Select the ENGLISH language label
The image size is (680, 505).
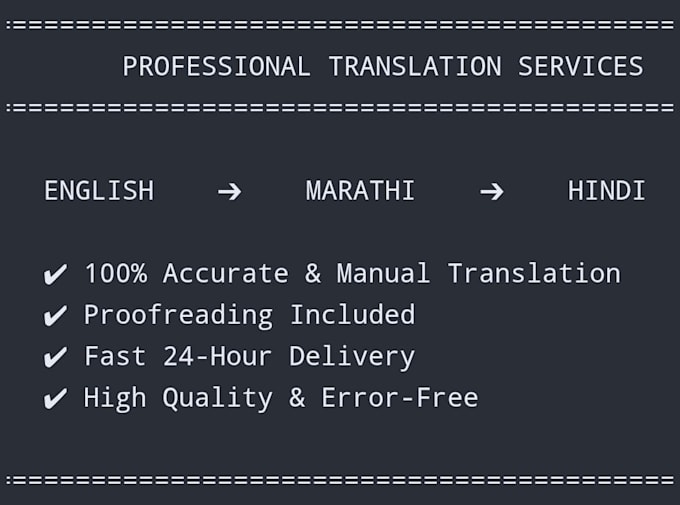pyautogui.click(x=99, y=191)
